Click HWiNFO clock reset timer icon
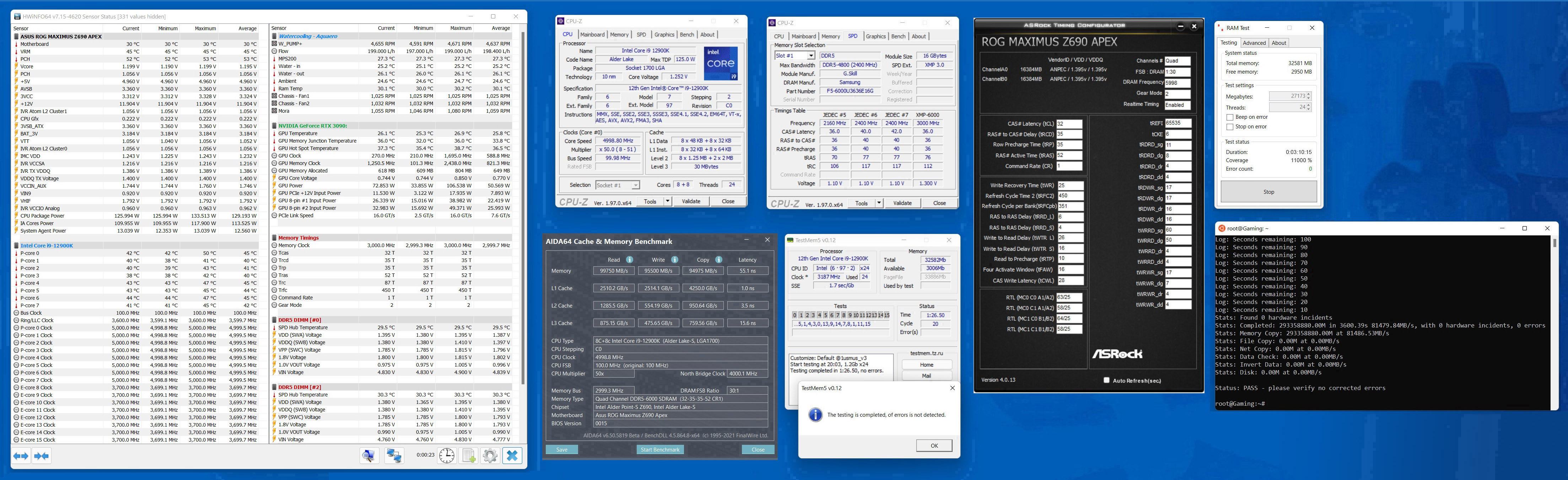Image resolution: width=1568 pixels, height=480 pixels. (x=447, y=455)
